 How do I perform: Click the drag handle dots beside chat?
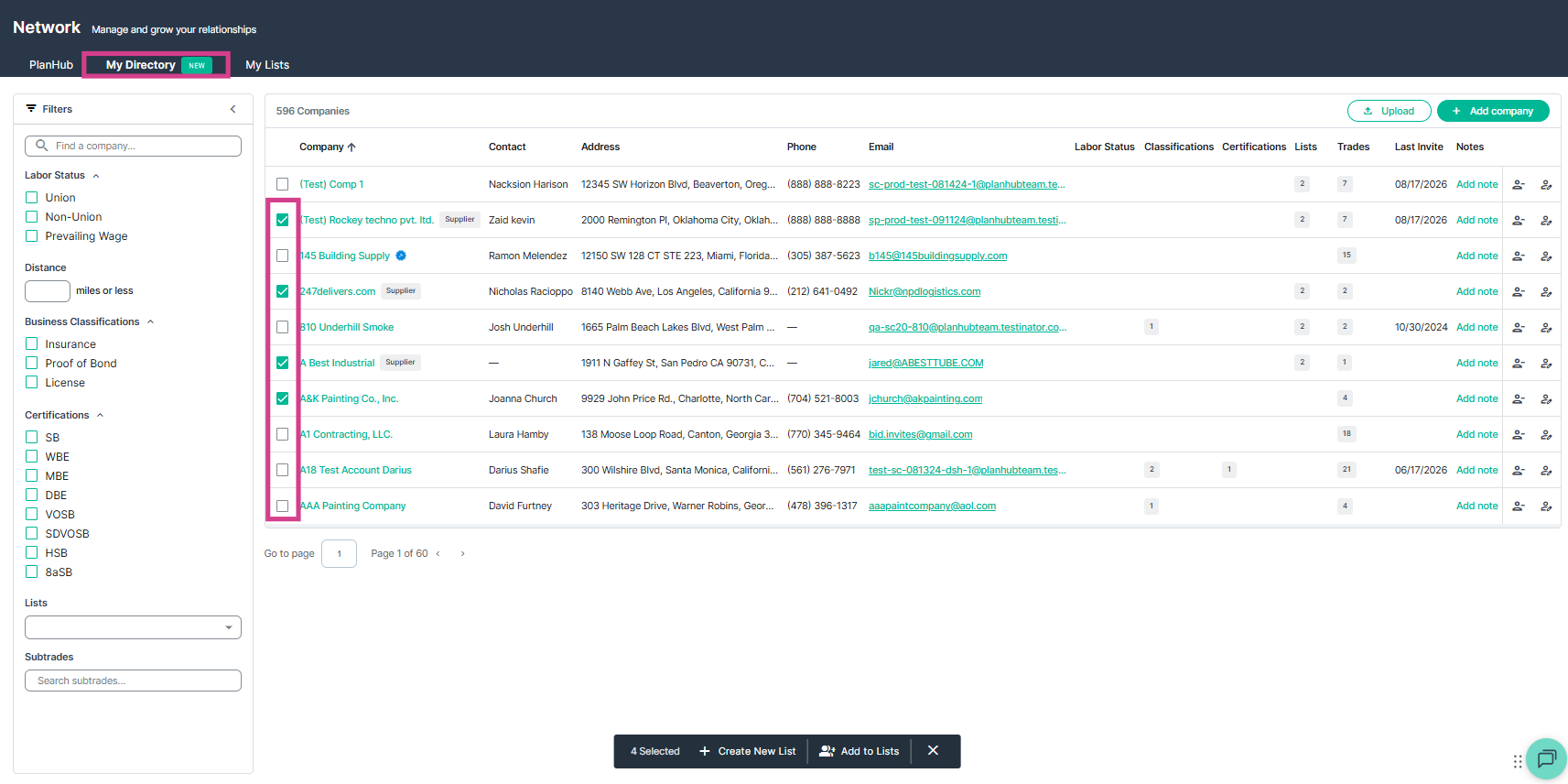click(x=1518, y=761)
